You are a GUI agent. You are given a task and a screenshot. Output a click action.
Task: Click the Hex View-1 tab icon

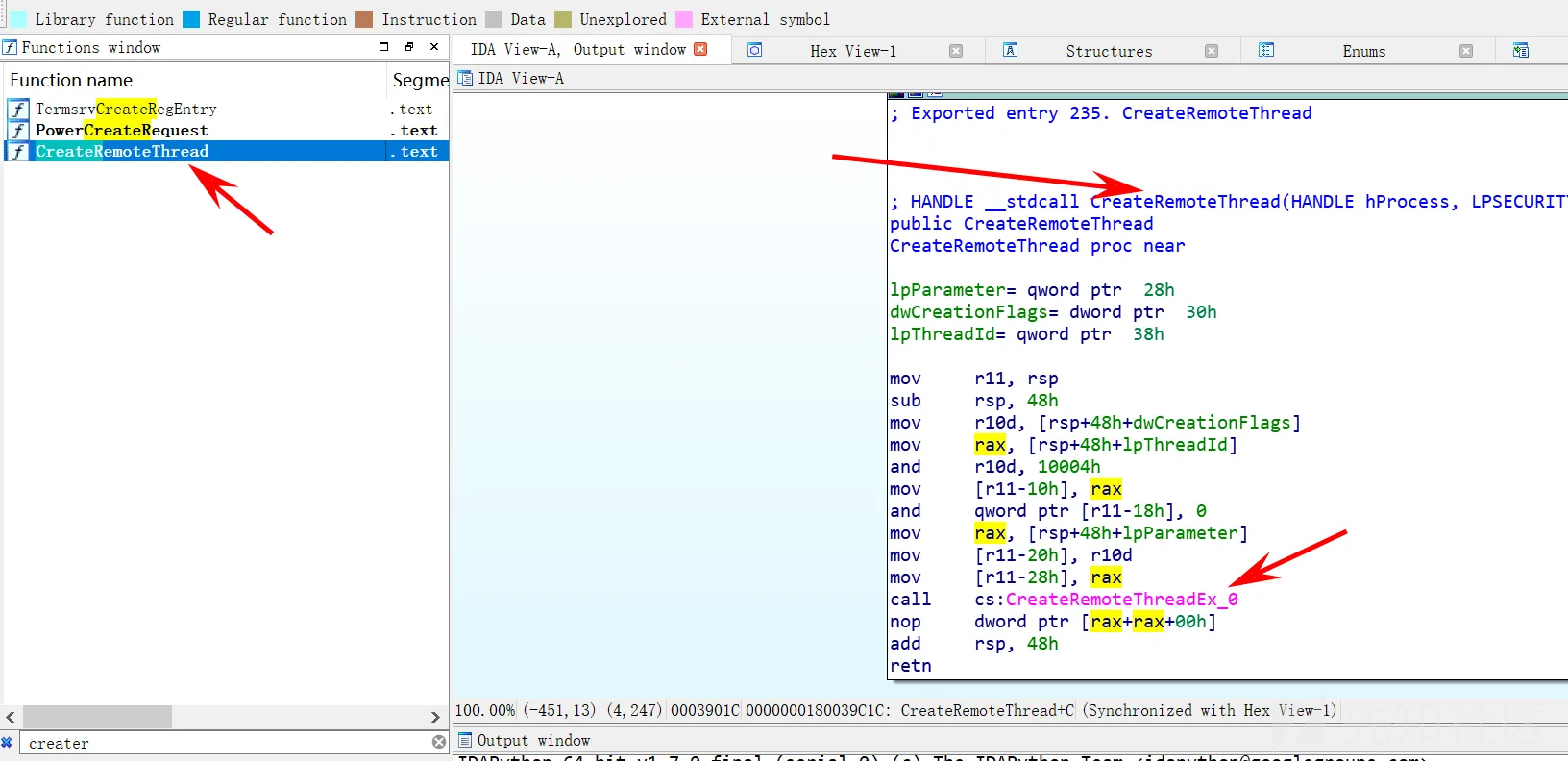pyautogui.click(x=755, y=50)
